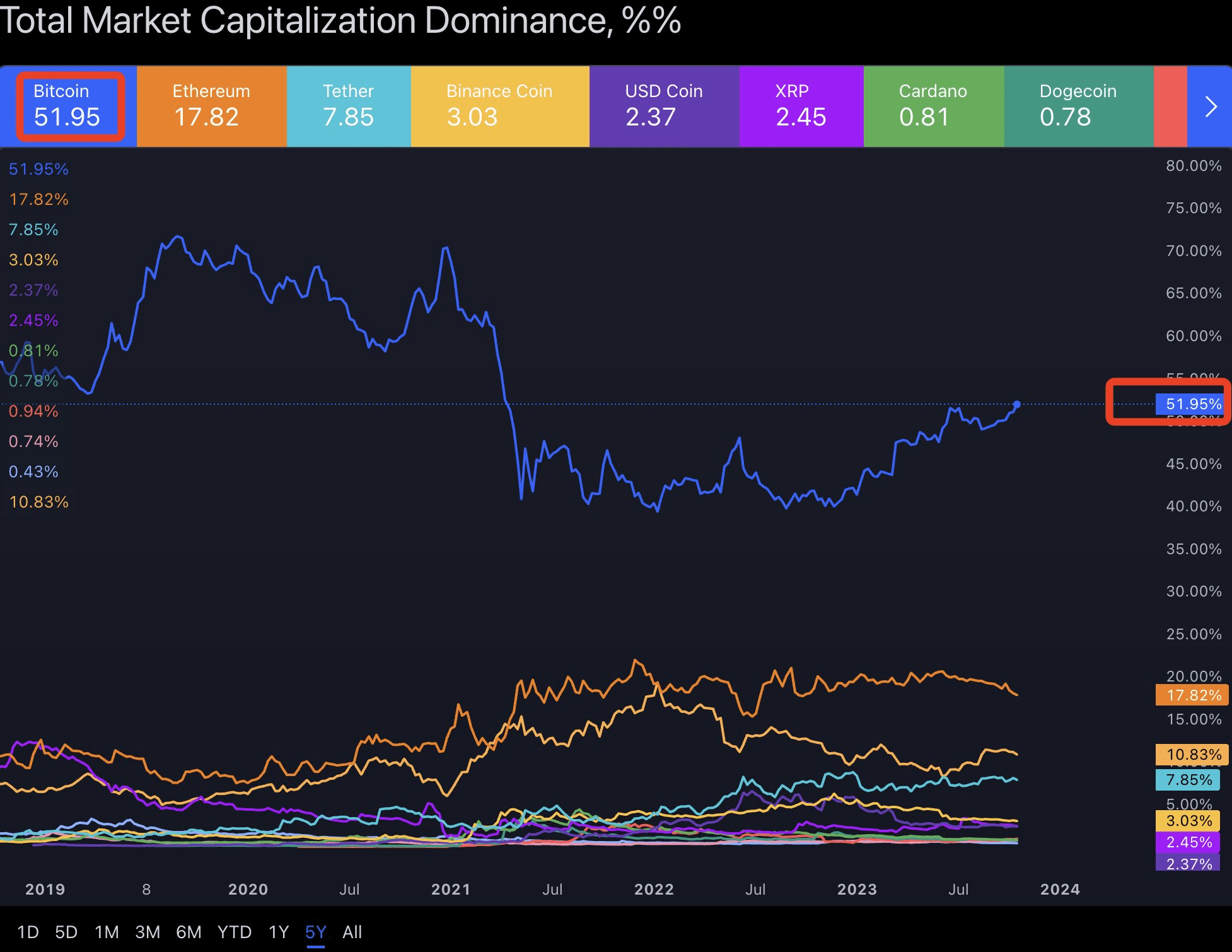Image resolution: width=1232 pixels, height=952 pixels.
Task: Click the XRP 2.45 tile
Action: [801, 106]
